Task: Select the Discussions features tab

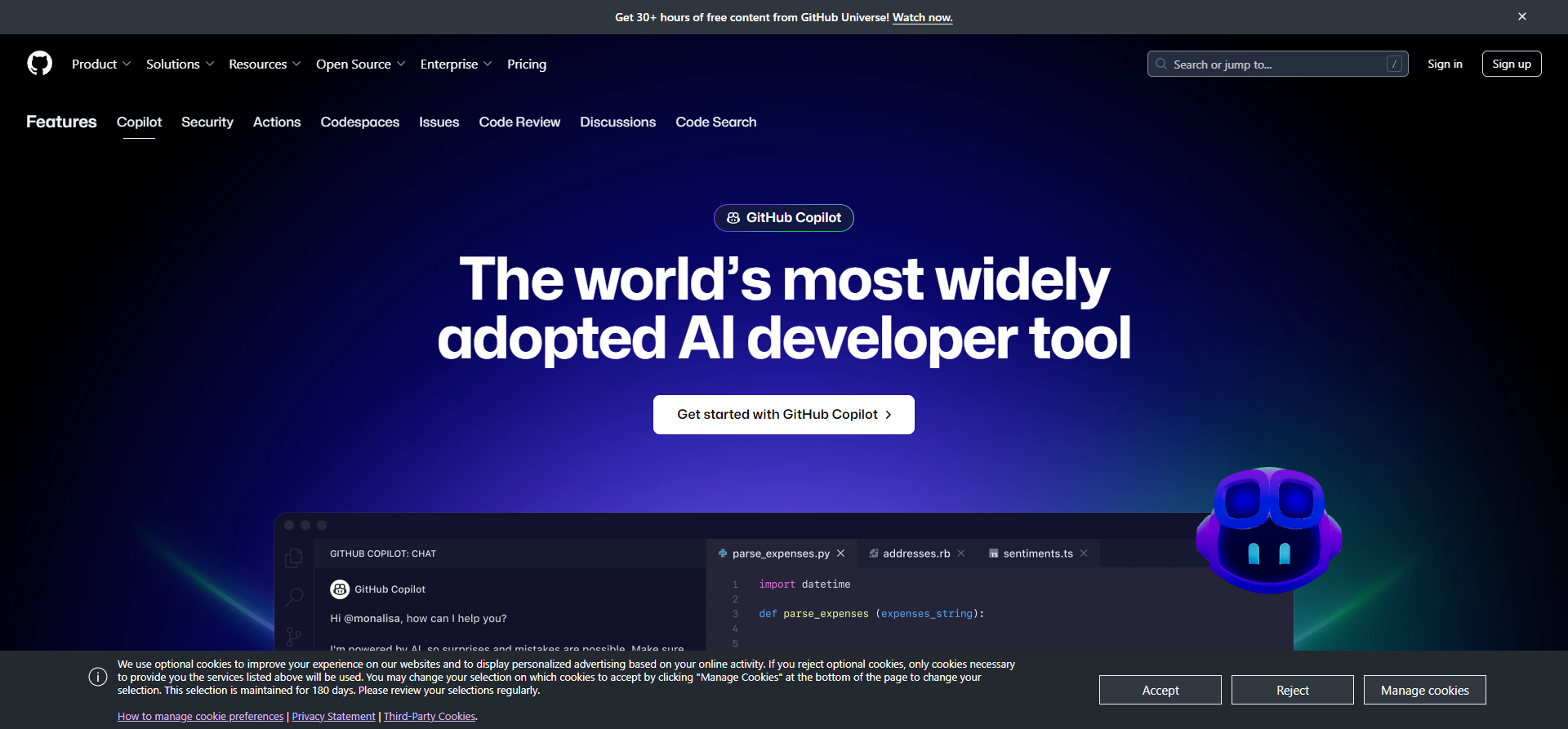Action: (x=618, y=122)
